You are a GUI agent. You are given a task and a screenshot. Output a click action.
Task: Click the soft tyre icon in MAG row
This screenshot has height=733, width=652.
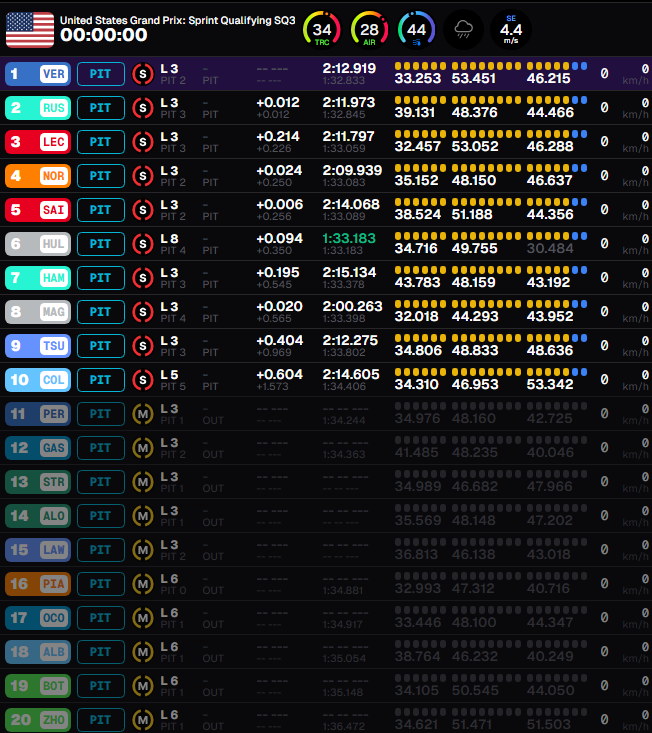[143, 312]
